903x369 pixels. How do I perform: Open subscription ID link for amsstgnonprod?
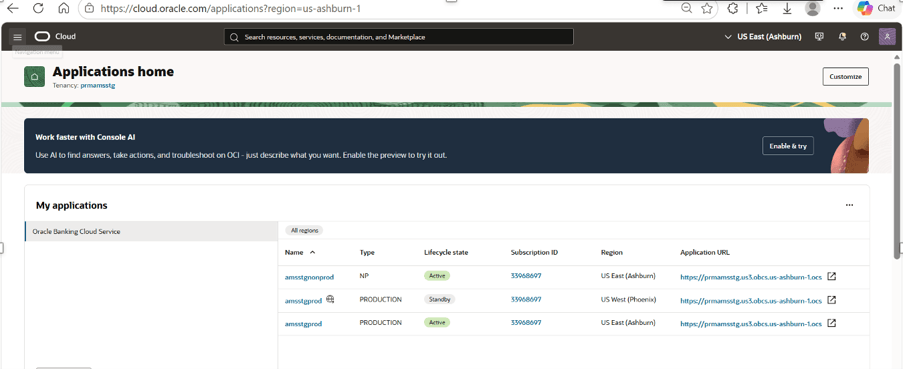tap(526, 276)
